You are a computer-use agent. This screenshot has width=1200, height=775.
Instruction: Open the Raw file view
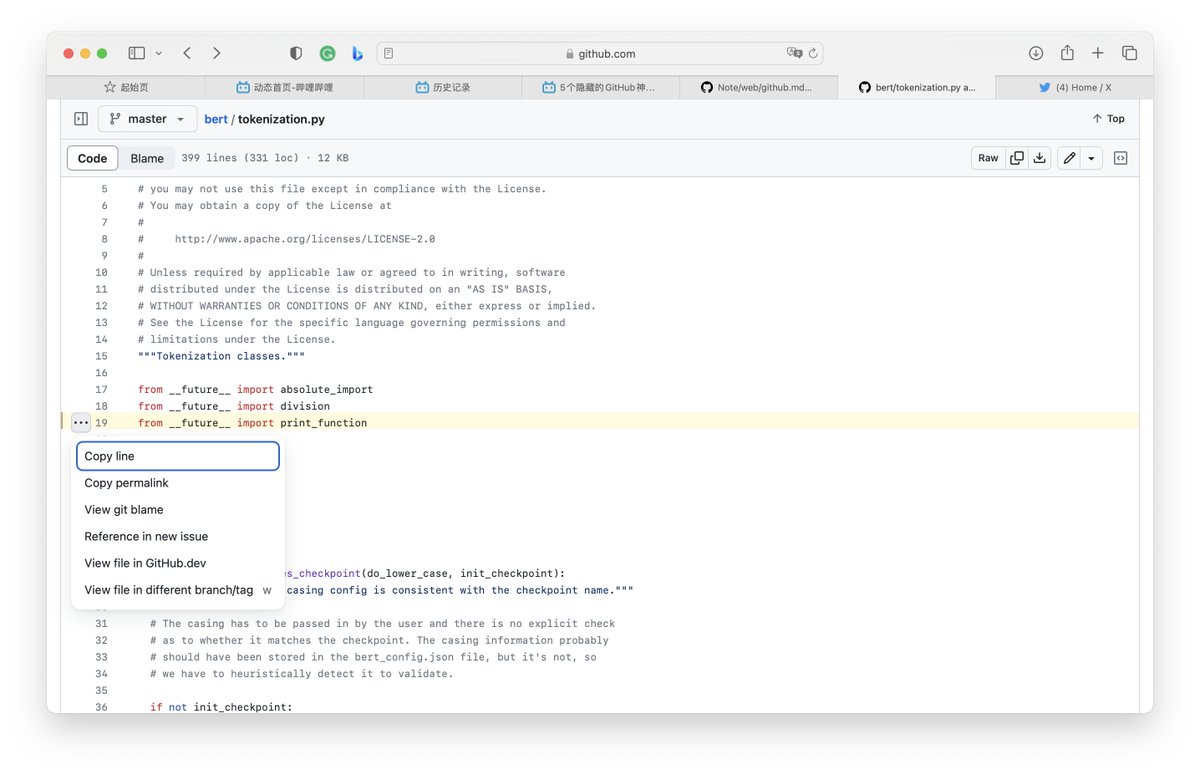coord(988,158)
